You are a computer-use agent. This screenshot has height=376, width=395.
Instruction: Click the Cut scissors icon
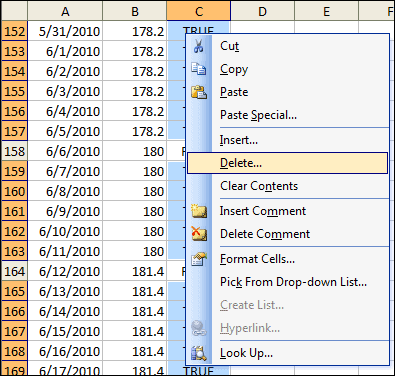199,46
